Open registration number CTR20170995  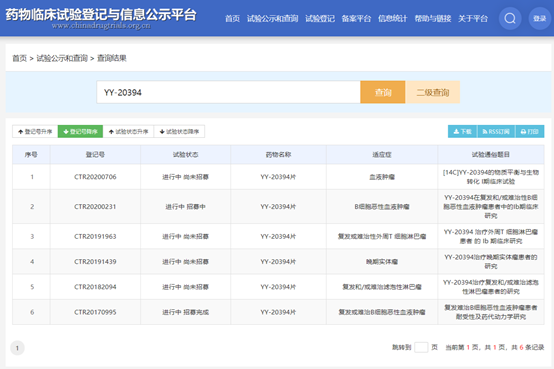[95, 312]
